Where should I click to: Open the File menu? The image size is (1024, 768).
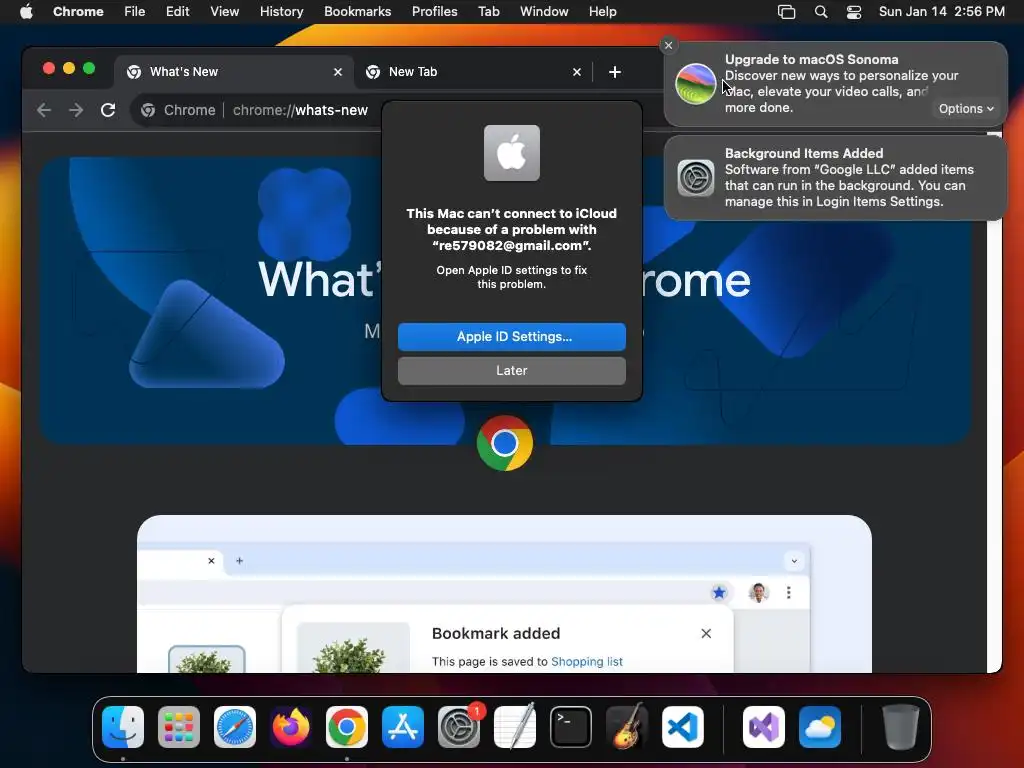point(135,12)
